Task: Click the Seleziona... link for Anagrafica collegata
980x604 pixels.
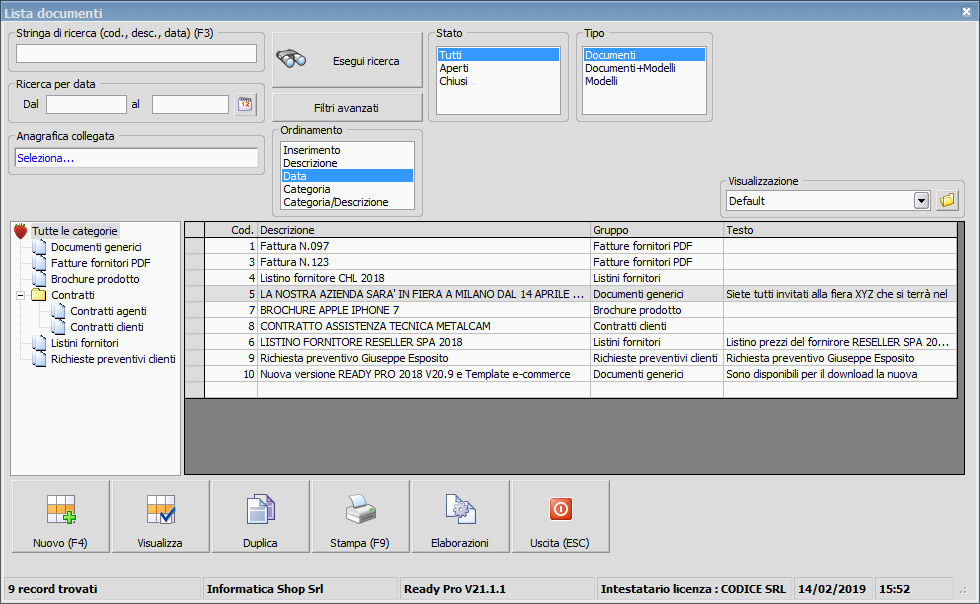Action: click(46, 158)
